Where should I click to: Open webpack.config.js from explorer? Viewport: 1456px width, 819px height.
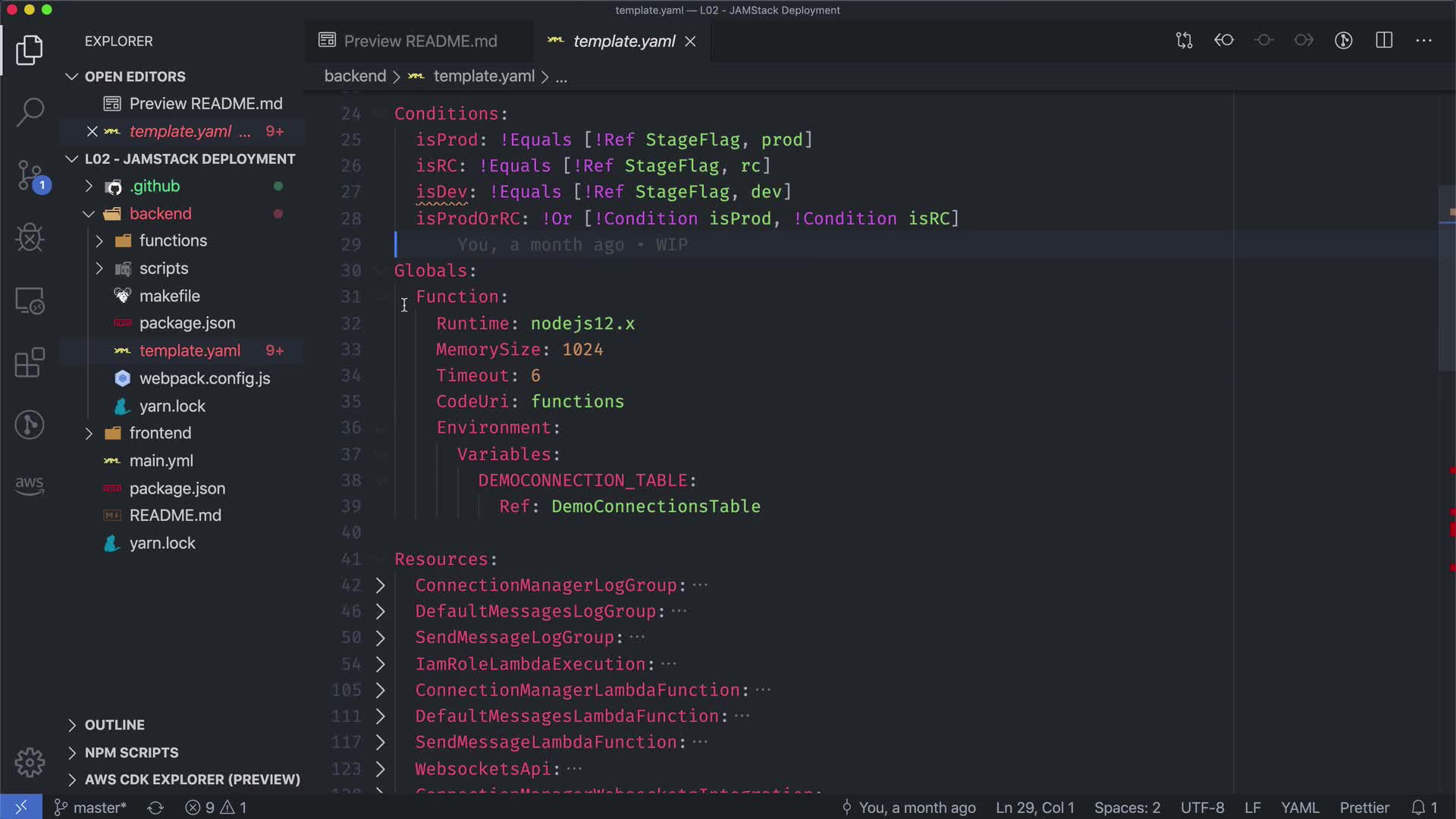pos(204,378)
